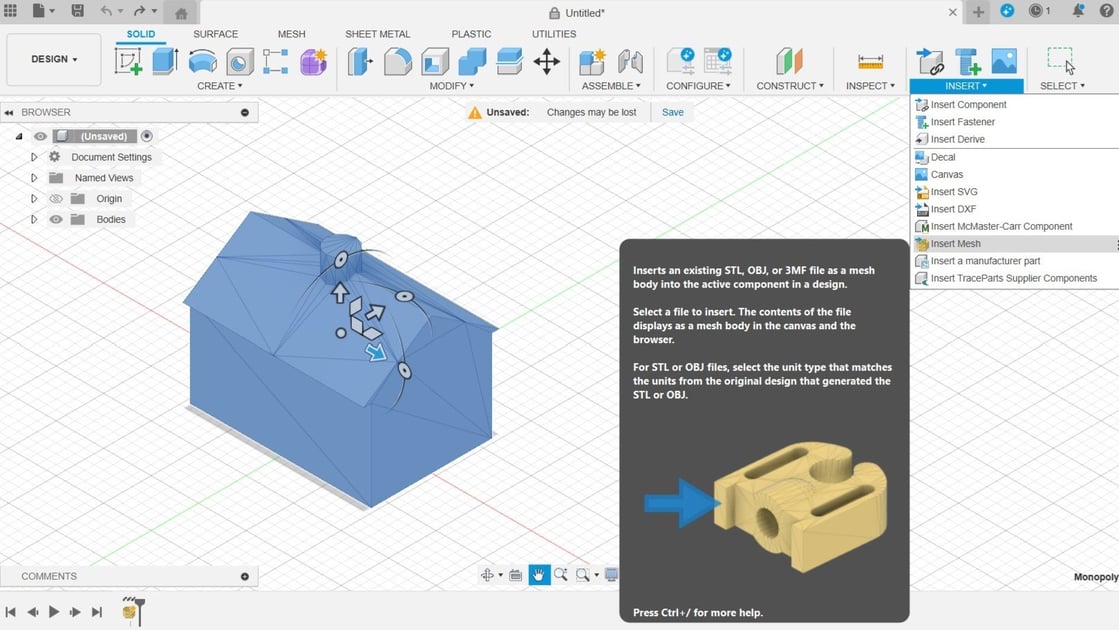This screenshot has height=630, width=1119.
Task: Expand the Bodies node in the browser
Action: 33,219
